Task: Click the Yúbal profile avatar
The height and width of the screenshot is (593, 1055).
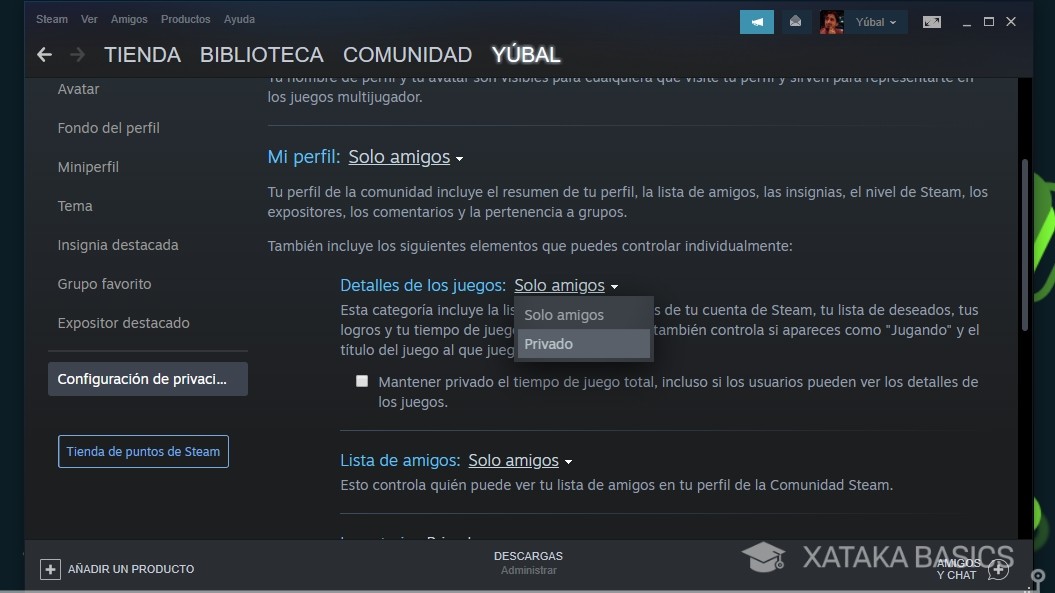Action: pos(832,22)
